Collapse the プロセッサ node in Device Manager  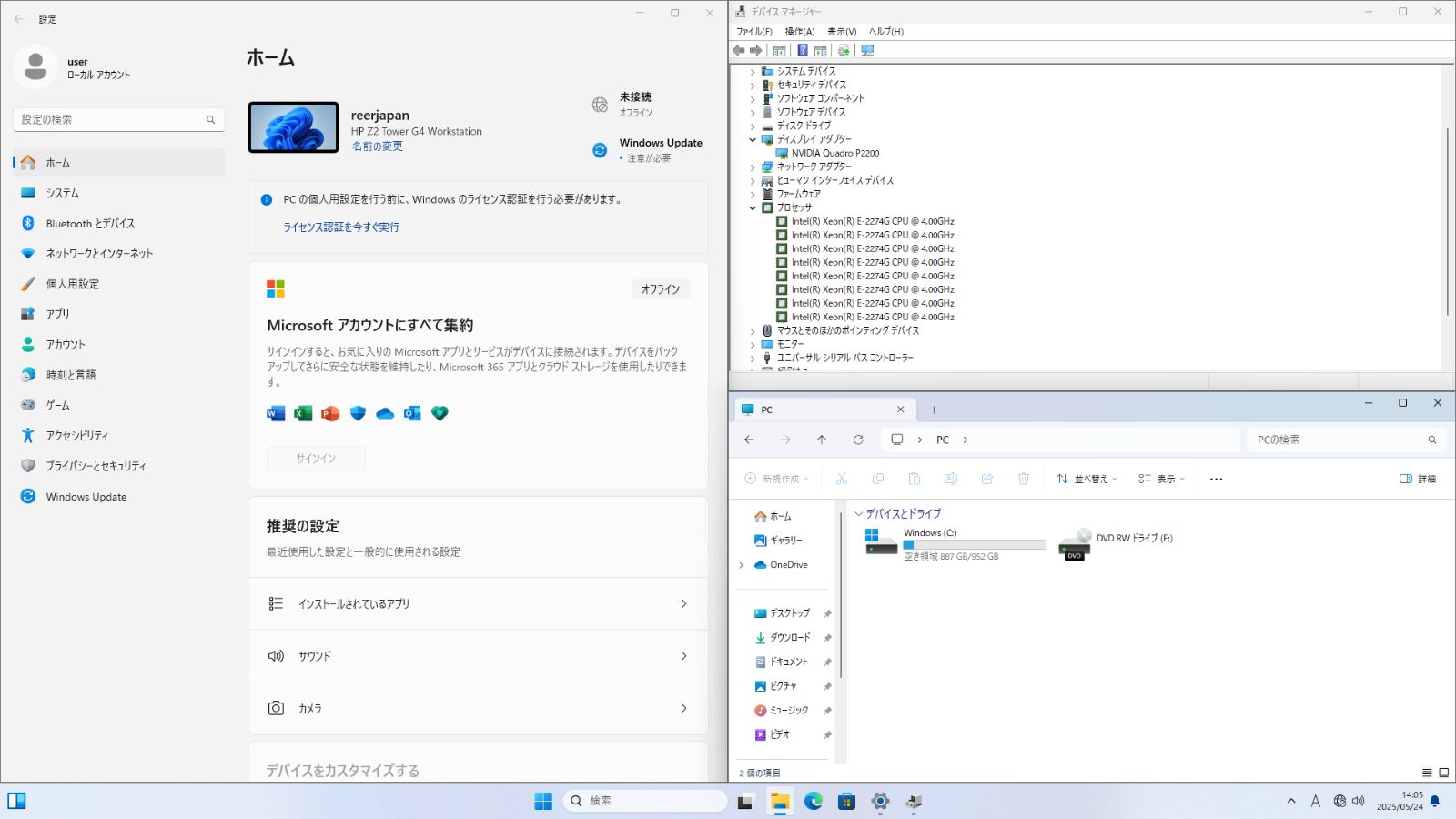point(753,207)
